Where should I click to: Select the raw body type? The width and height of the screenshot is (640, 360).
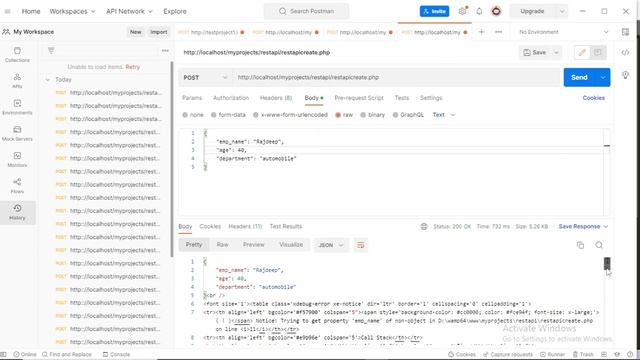[344, 115]
